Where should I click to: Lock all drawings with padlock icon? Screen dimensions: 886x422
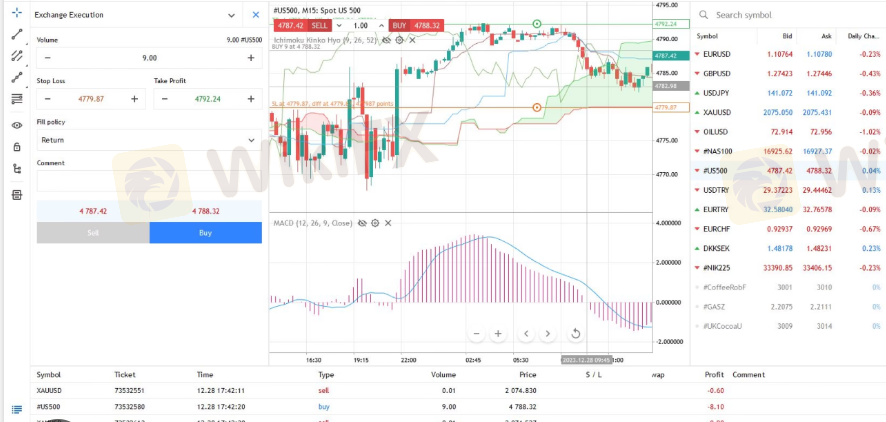click(16, 147)
